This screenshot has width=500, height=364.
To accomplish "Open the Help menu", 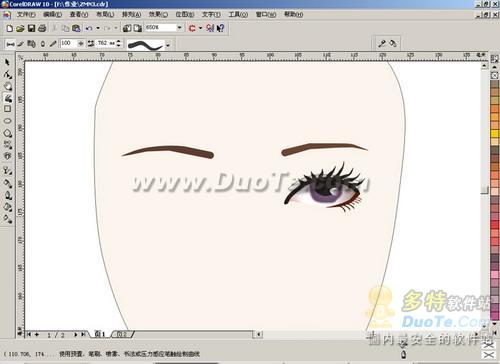I will 293,14.
